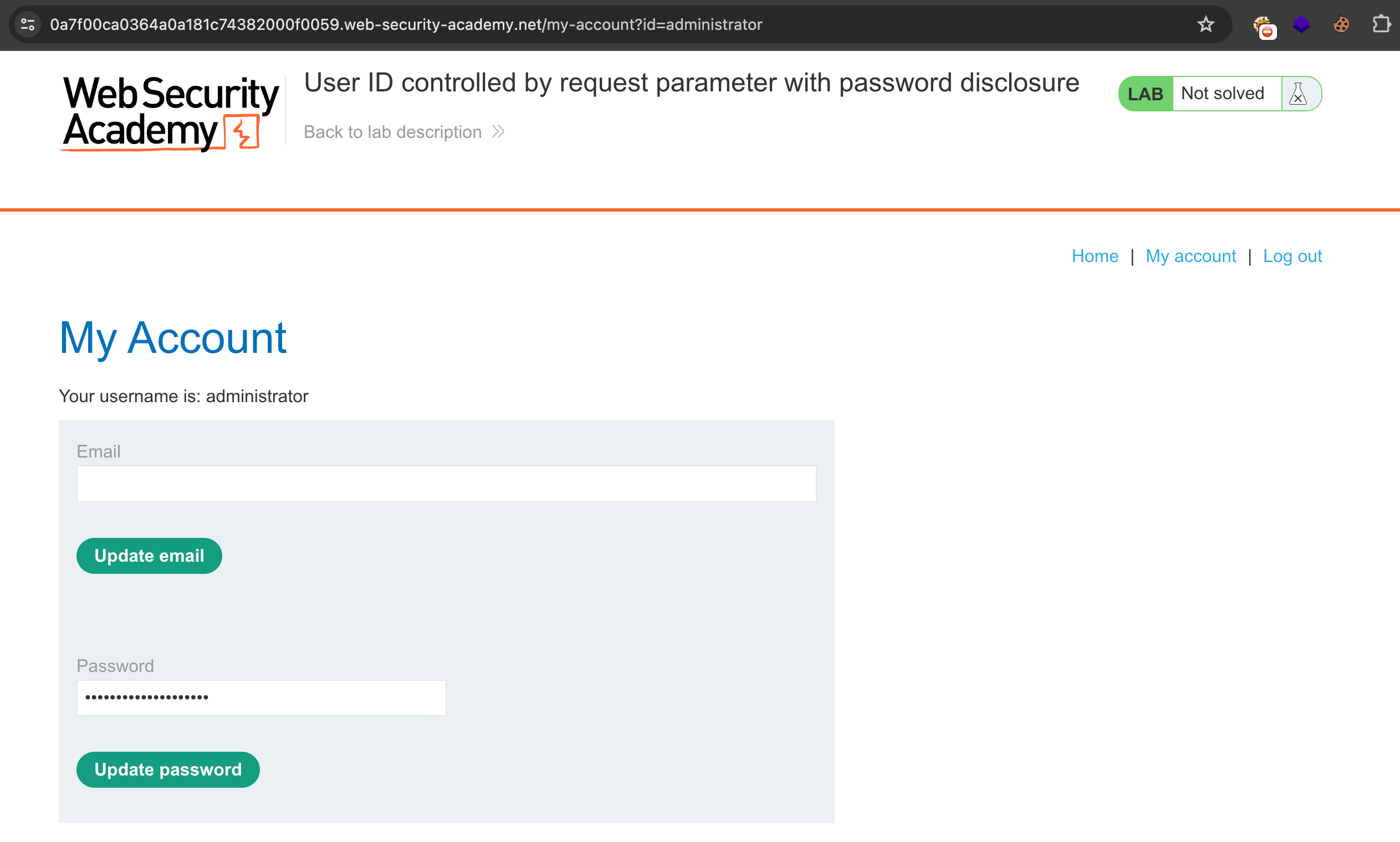Open the Extensions puzzle piece menu

tap(1381, 24)
